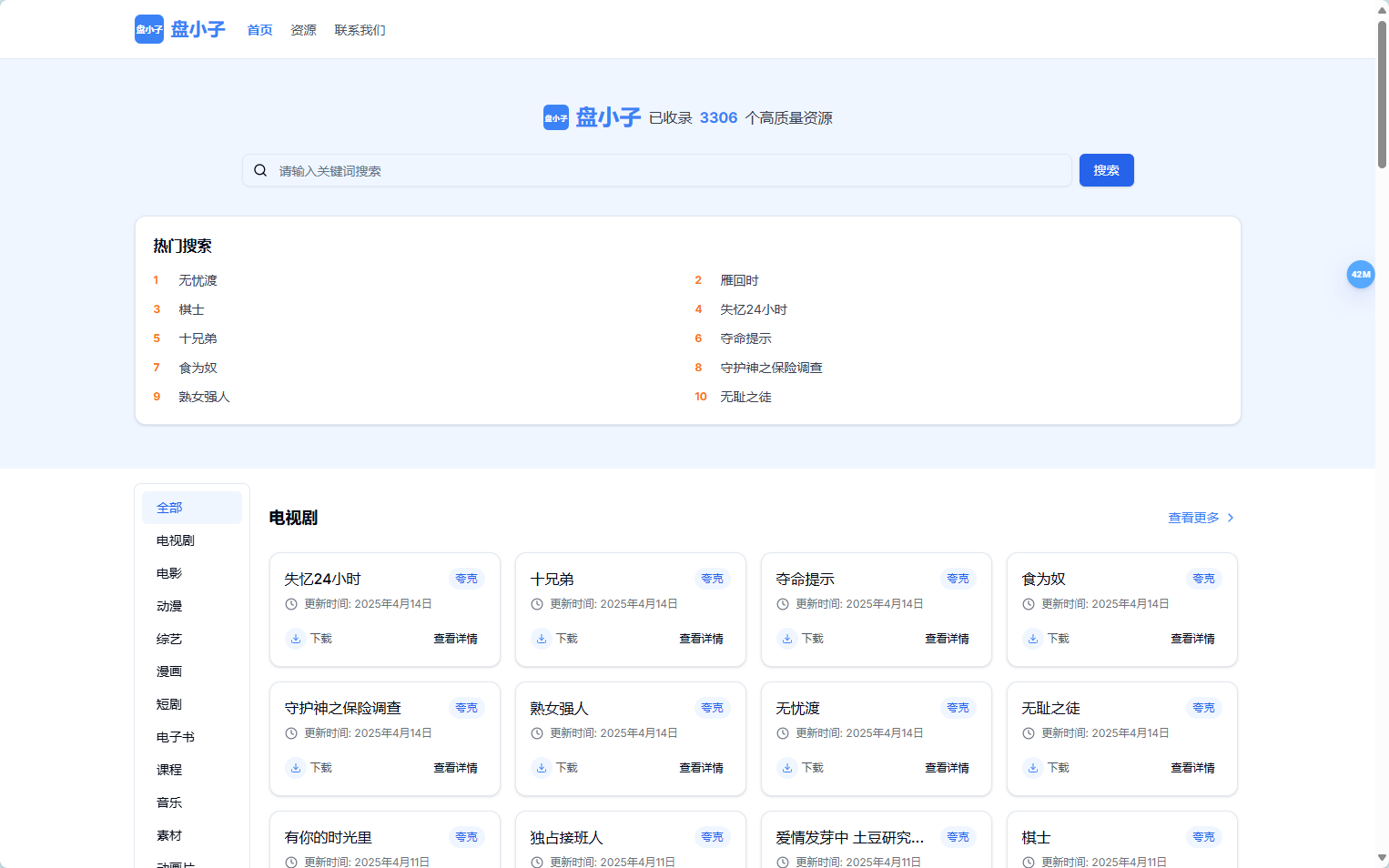The image size is (1389, 868).
Task: Click 查看详情 on 守护神之保险调查 card
Action: pos(456,768)
